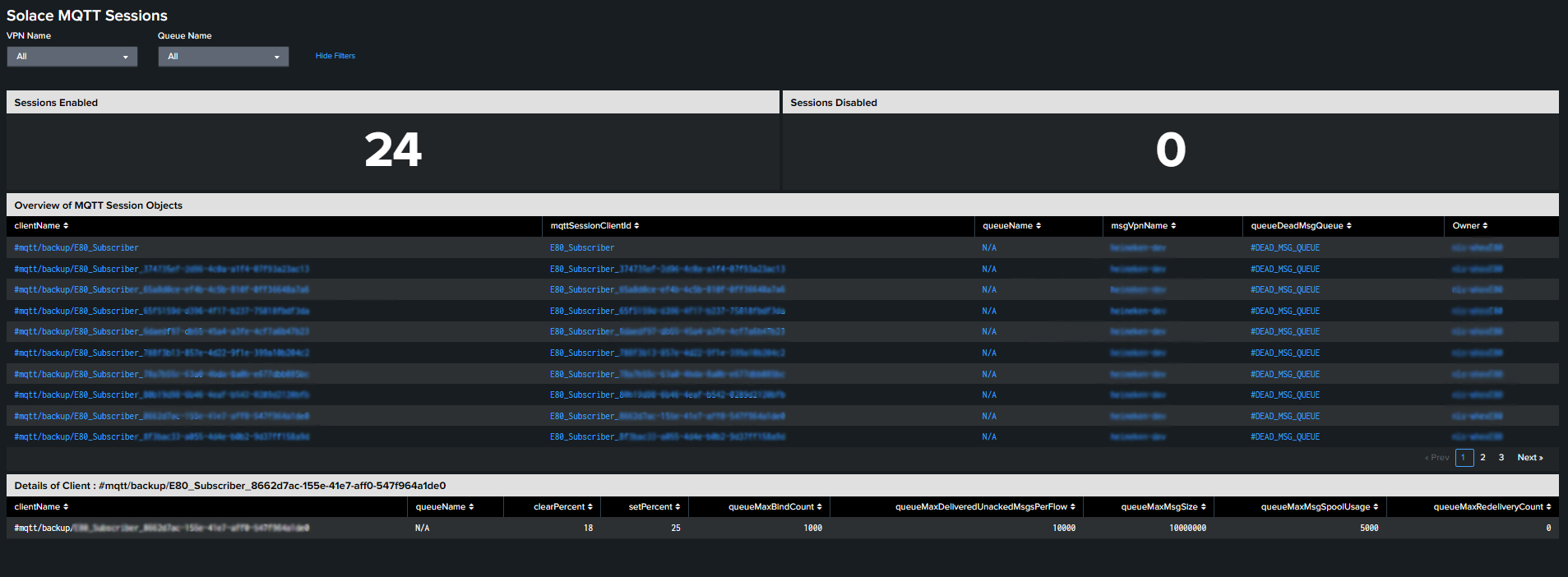Click the unacked msgs per flow value 10000
This screenshot has width=1568, height=577.
[1064, 529]
